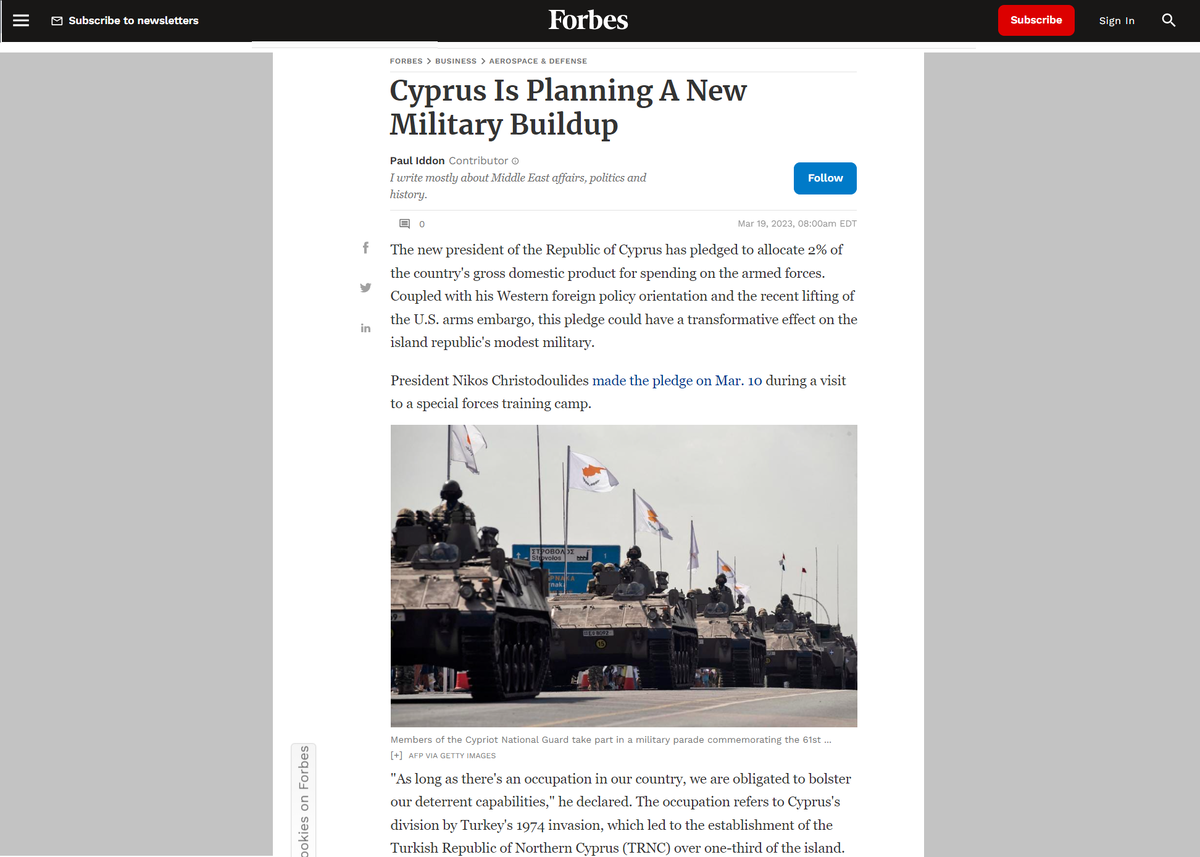The height and width of the screenshot is (857, 1200).
Task: Click the newsletter envelope icon
Action: tap(57, 21)
